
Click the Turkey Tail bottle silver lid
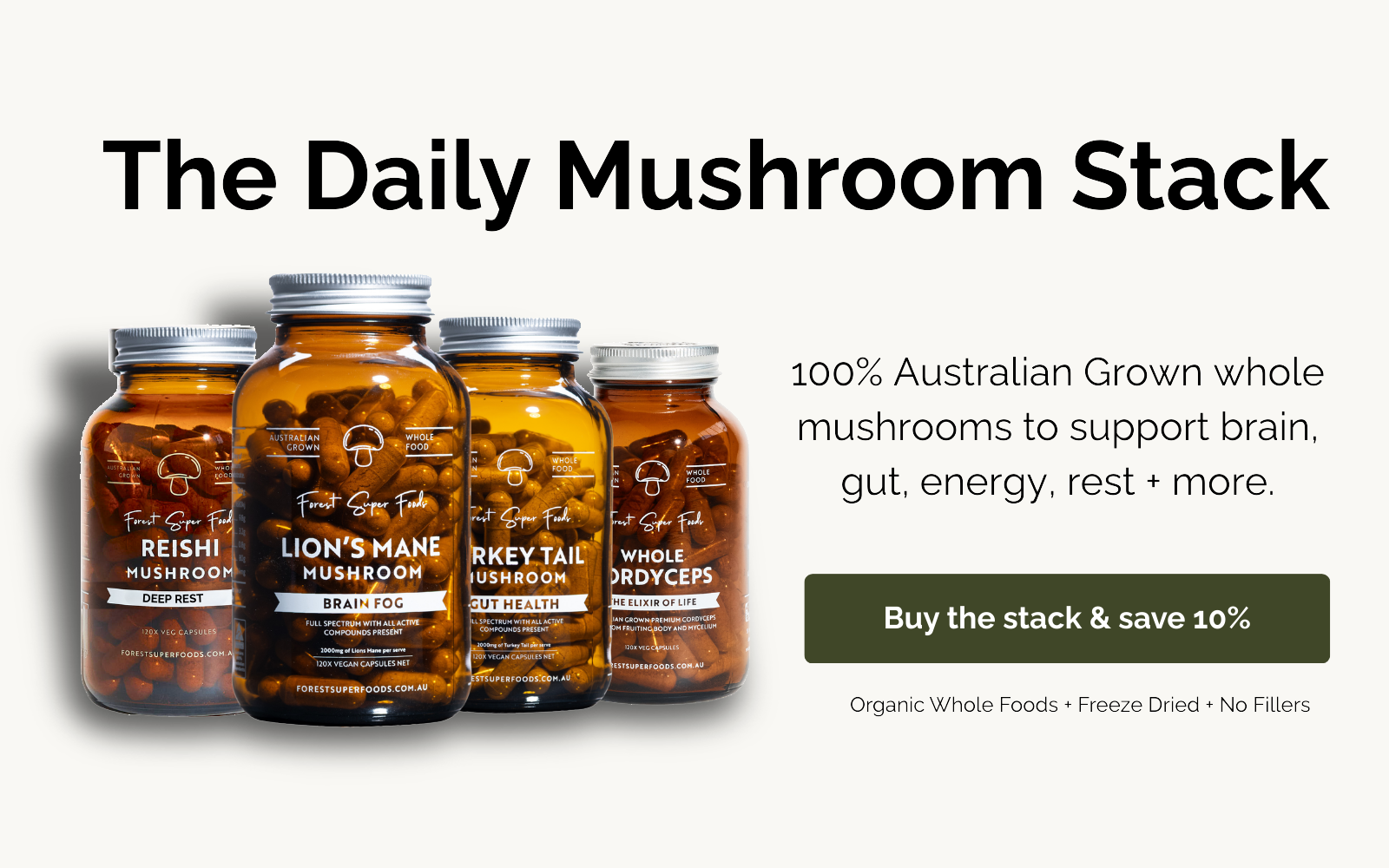pyautogui.click(x=510, y=335)
